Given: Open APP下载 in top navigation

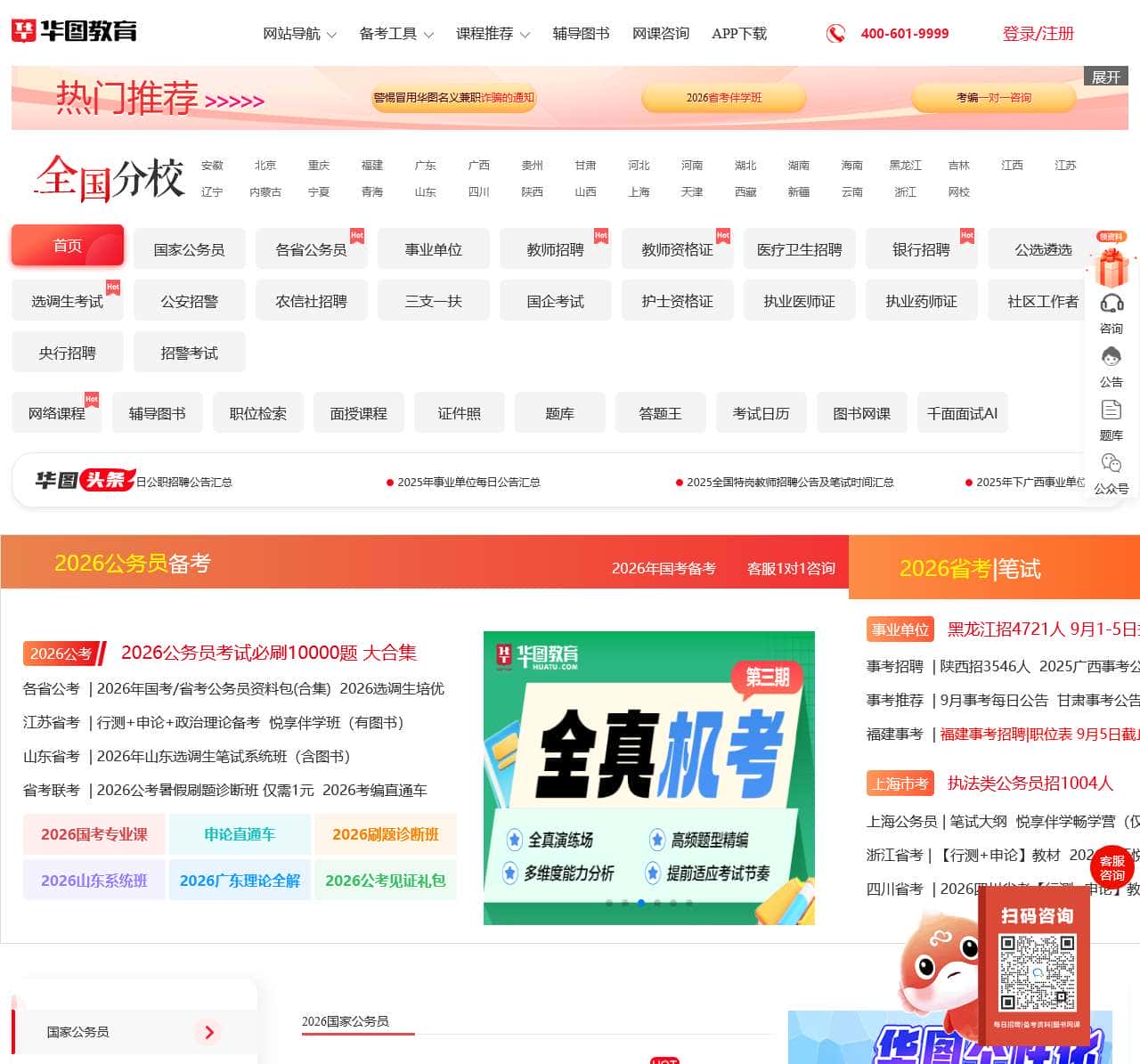Looking at the screenshot, I should coord(739,34).
